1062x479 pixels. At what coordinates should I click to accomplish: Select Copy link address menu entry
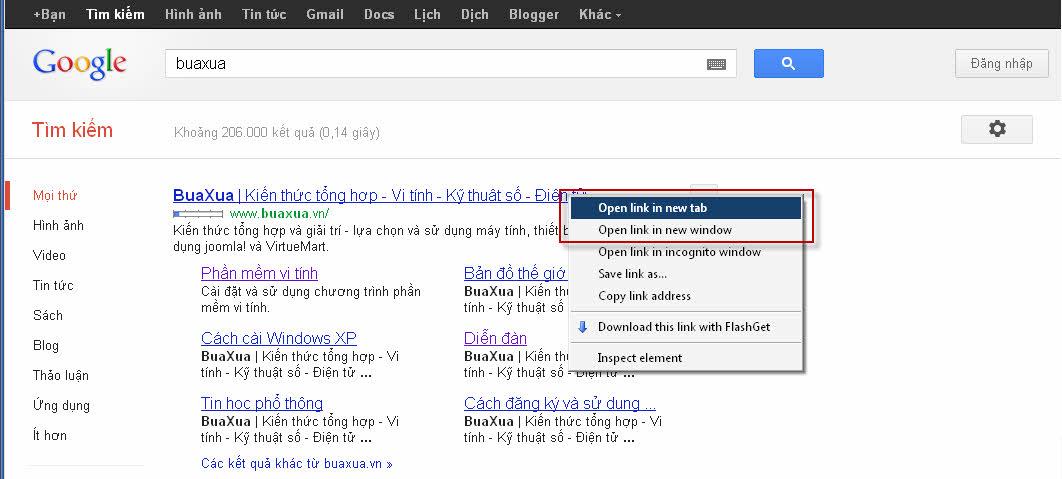[685, 295]
